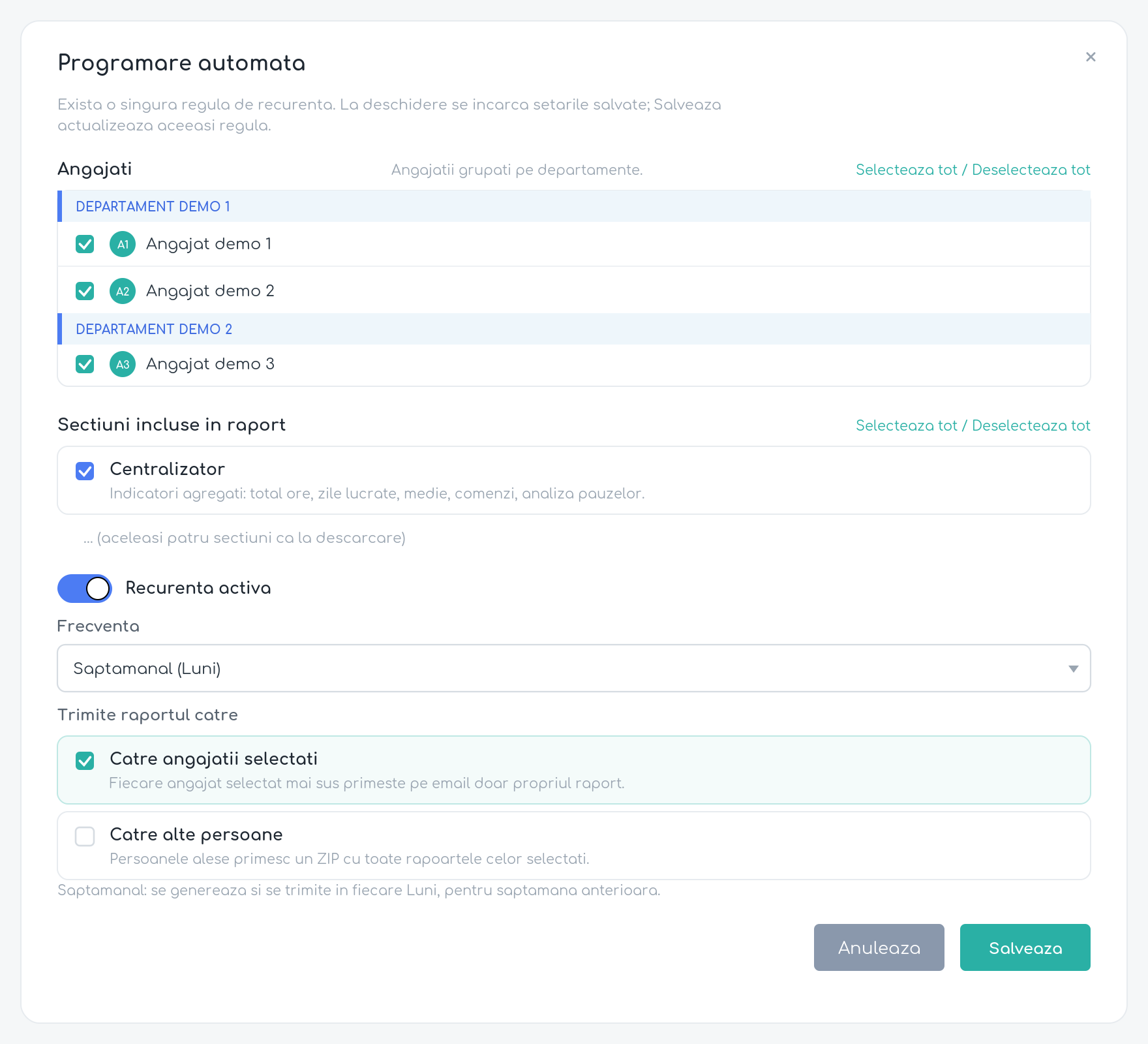This screenshot has width=1148, height=1044.
Task: Uncheck Catre angajatii selectati checkbox
Action: pyautogui.click(x=85, y=761)
